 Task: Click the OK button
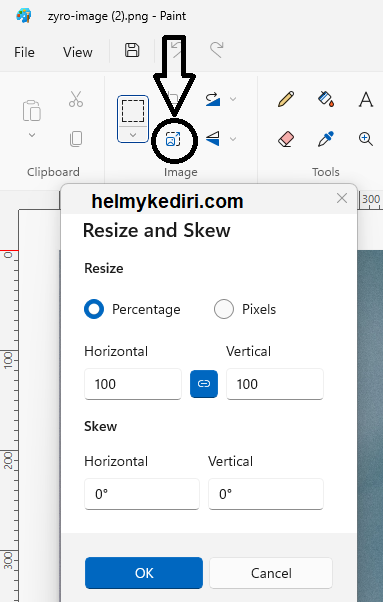144,573
